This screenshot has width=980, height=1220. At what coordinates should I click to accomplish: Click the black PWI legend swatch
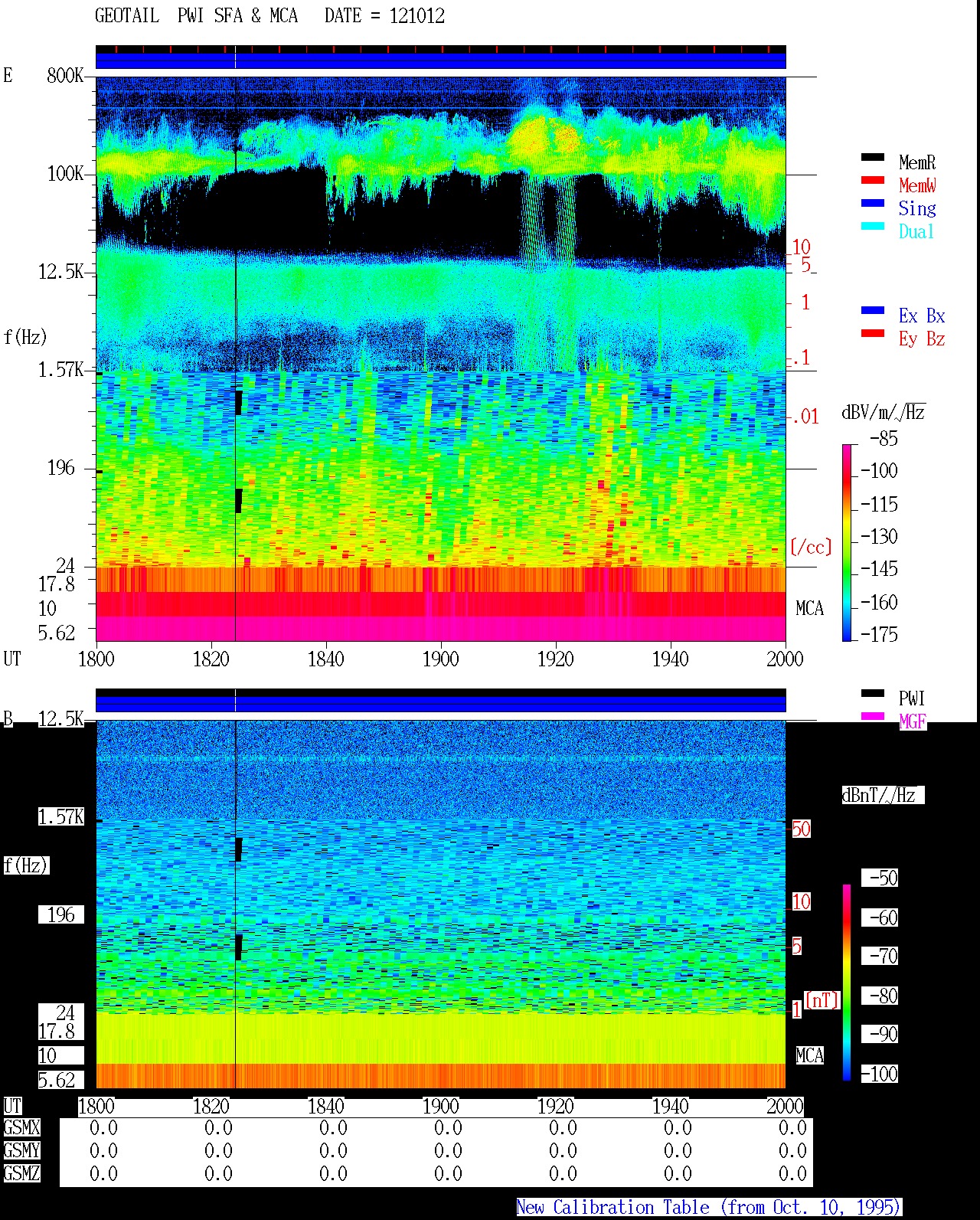coord(873,693)
